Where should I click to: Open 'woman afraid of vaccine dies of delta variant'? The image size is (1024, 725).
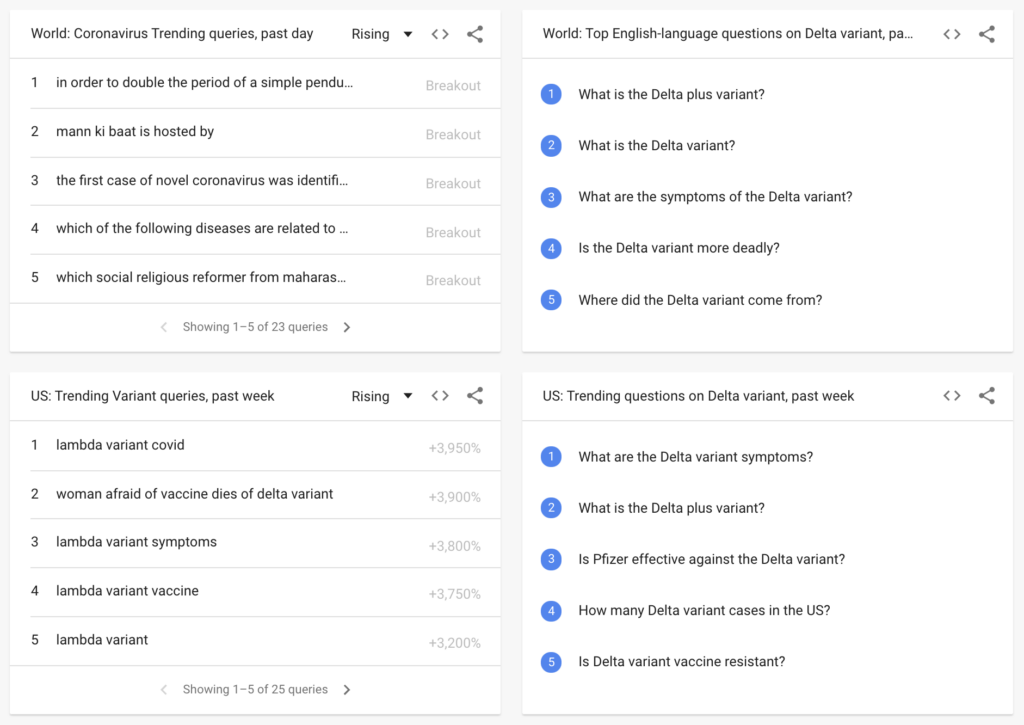tap(255, 494)
